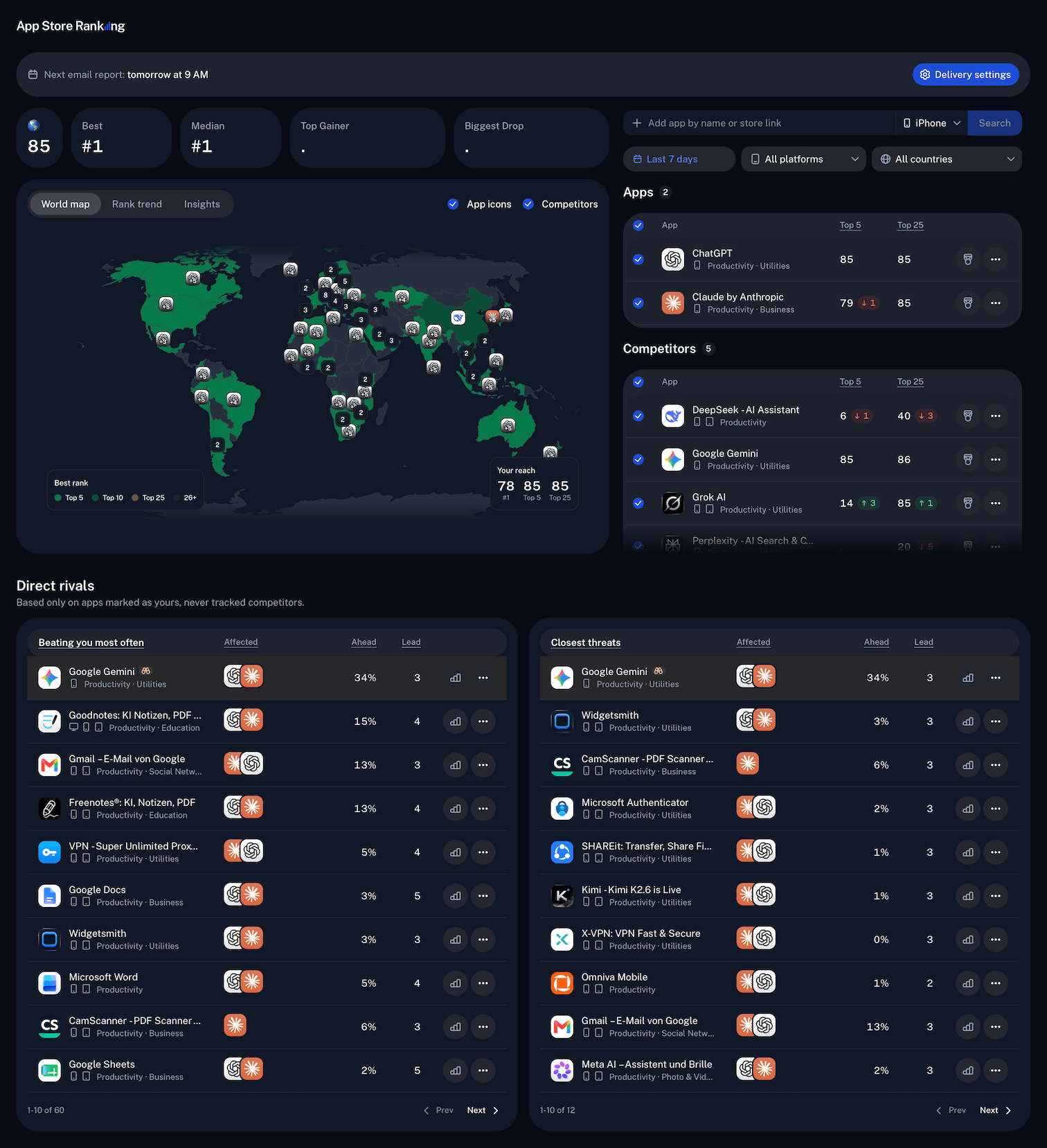1047x1148 pixels.
Task: Click the Top 10 legend swatch
Action: (96, 498)
